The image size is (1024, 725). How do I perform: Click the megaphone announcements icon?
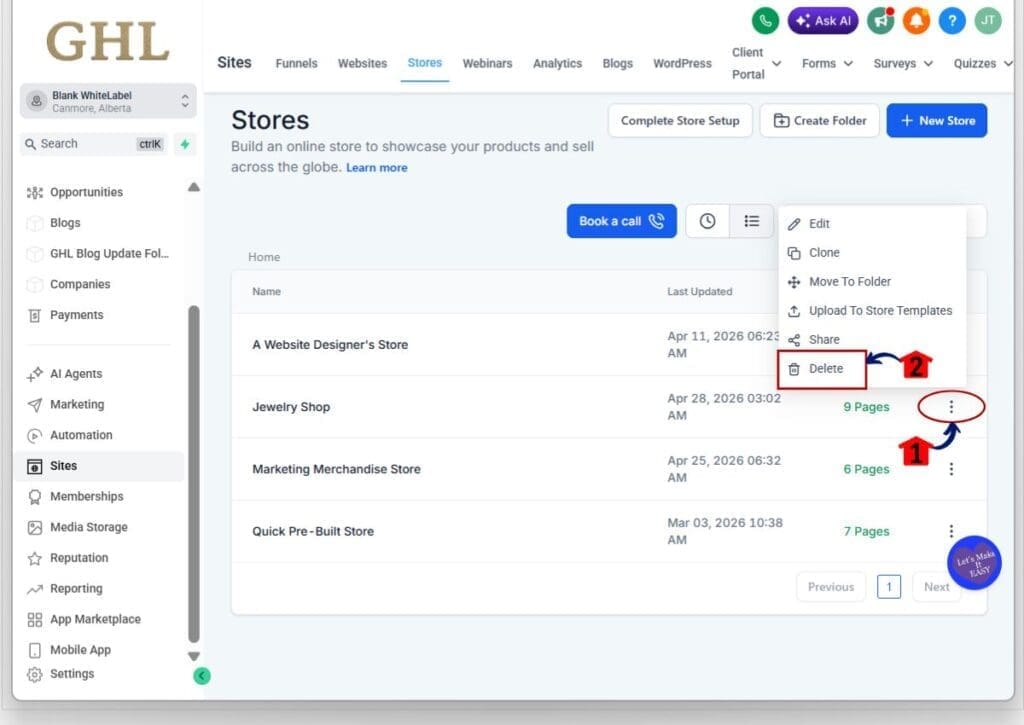click(x=880, y=20)
